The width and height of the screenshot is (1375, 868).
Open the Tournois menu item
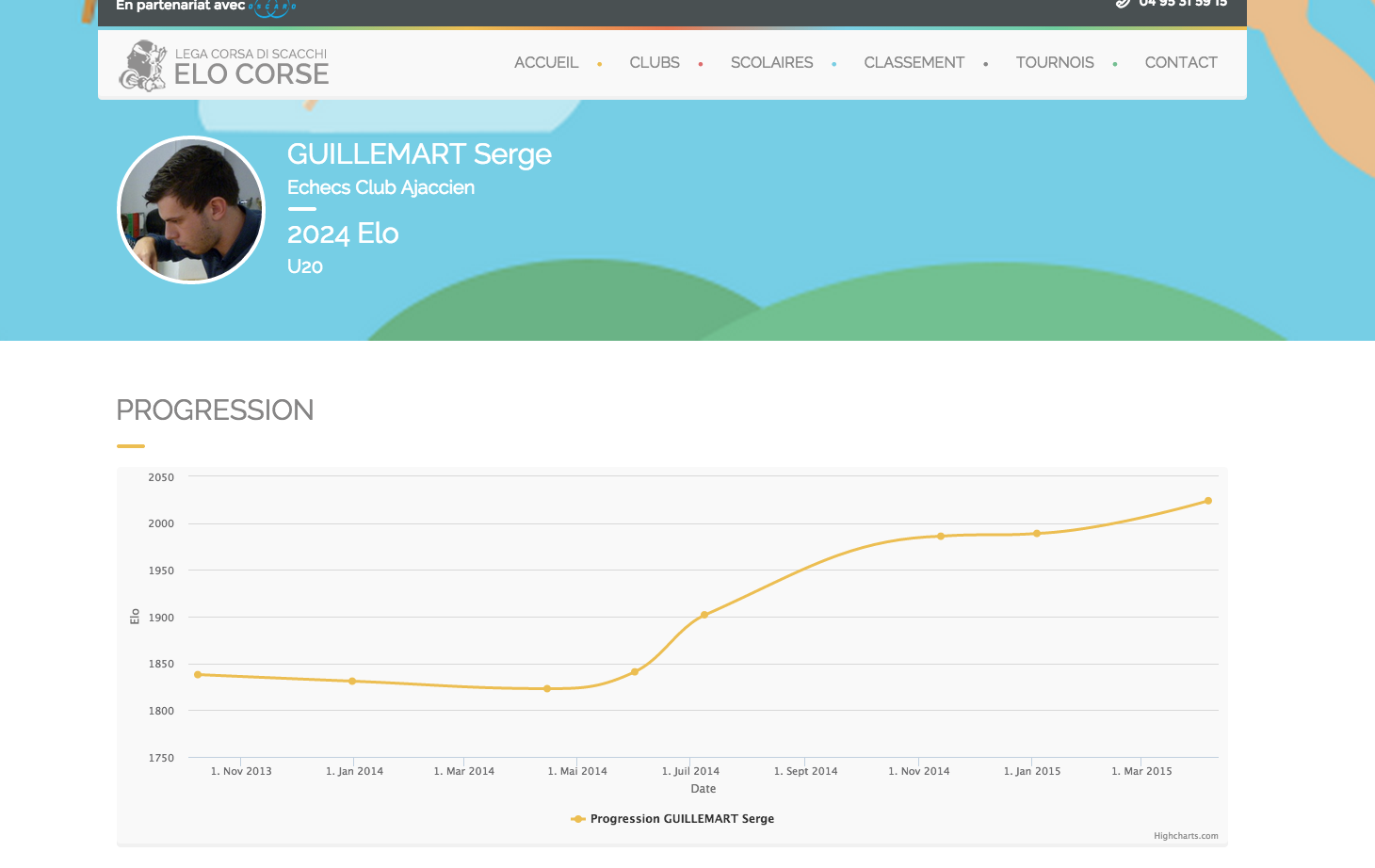(1055, 63)
